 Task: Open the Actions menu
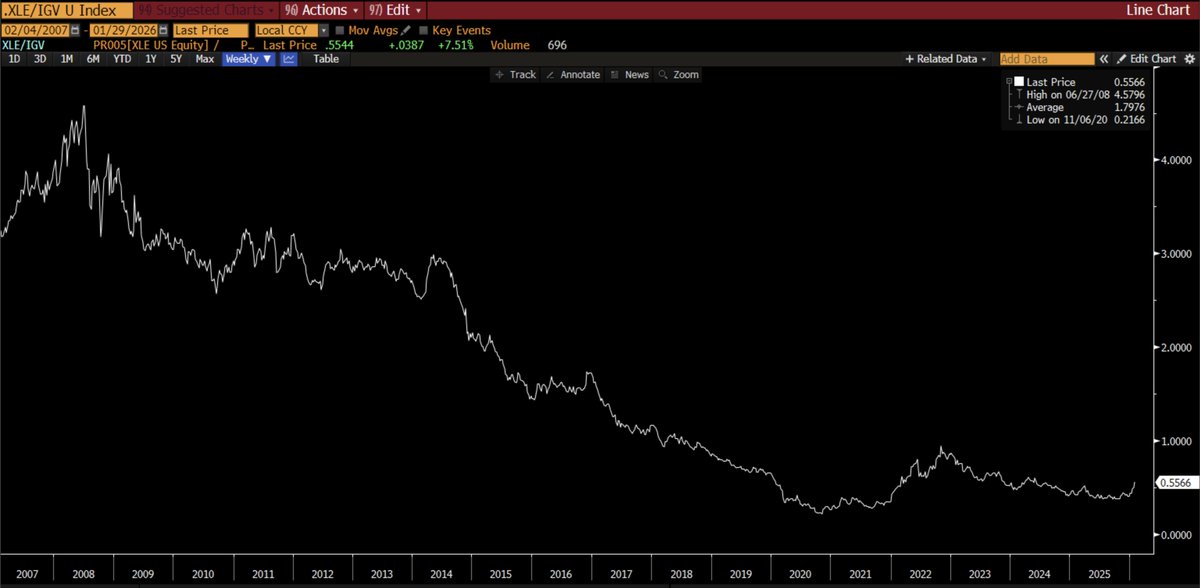322,10
